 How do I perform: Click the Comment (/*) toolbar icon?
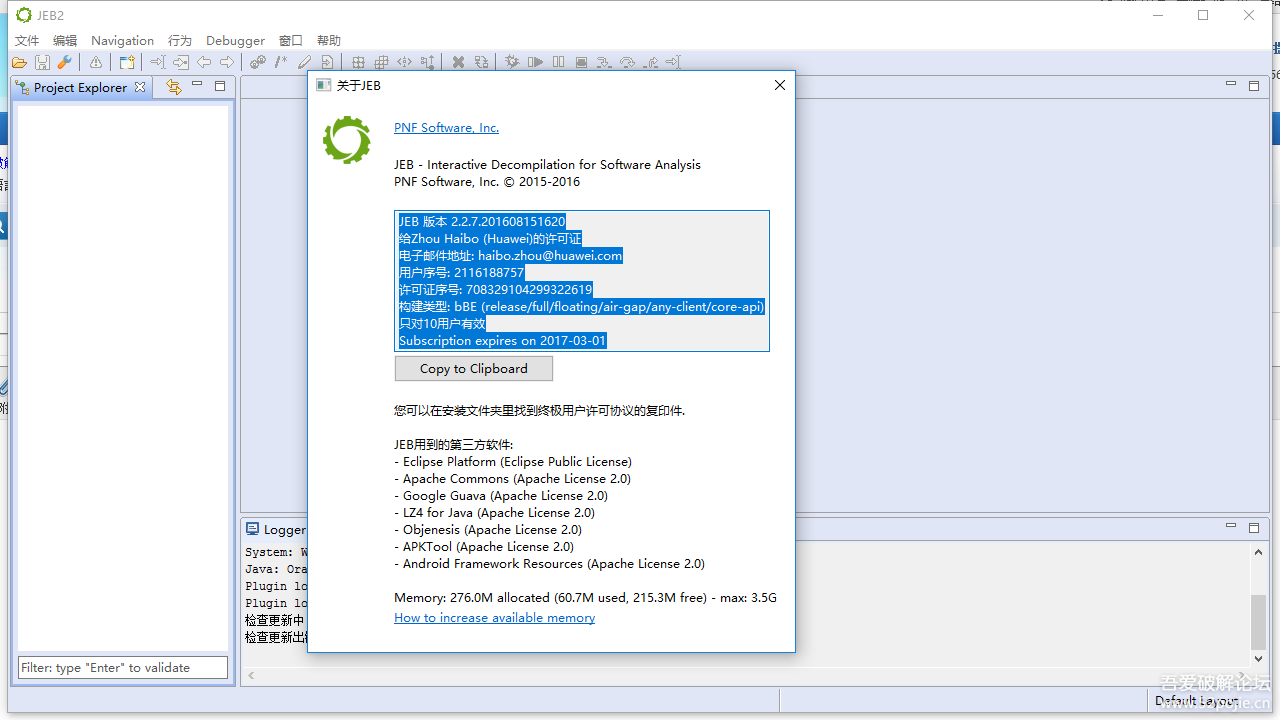(281, 63)
